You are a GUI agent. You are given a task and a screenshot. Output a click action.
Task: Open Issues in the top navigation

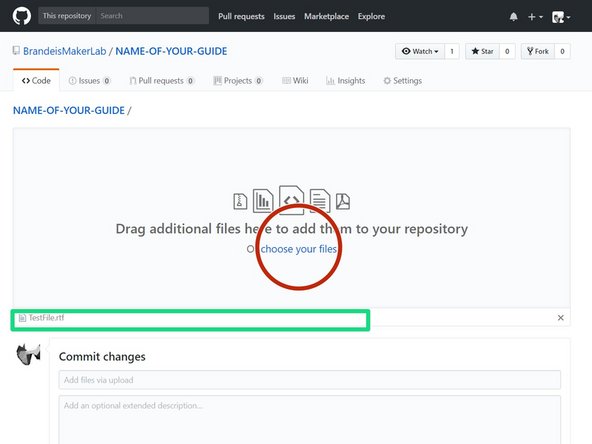[x=284, y=16]
